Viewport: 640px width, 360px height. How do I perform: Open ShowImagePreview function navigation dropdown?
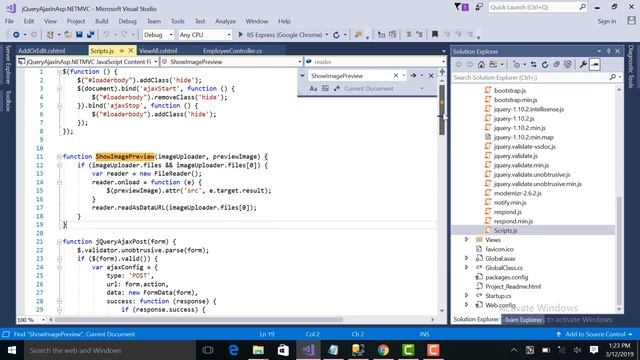[231, 62]
